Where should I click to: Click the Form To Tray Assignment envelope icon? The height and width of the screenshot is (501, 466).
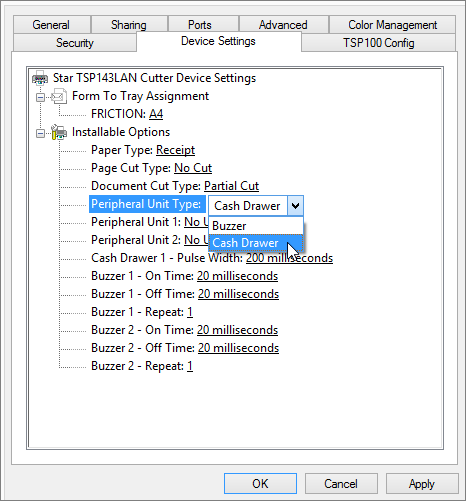(x=59, y=96)
